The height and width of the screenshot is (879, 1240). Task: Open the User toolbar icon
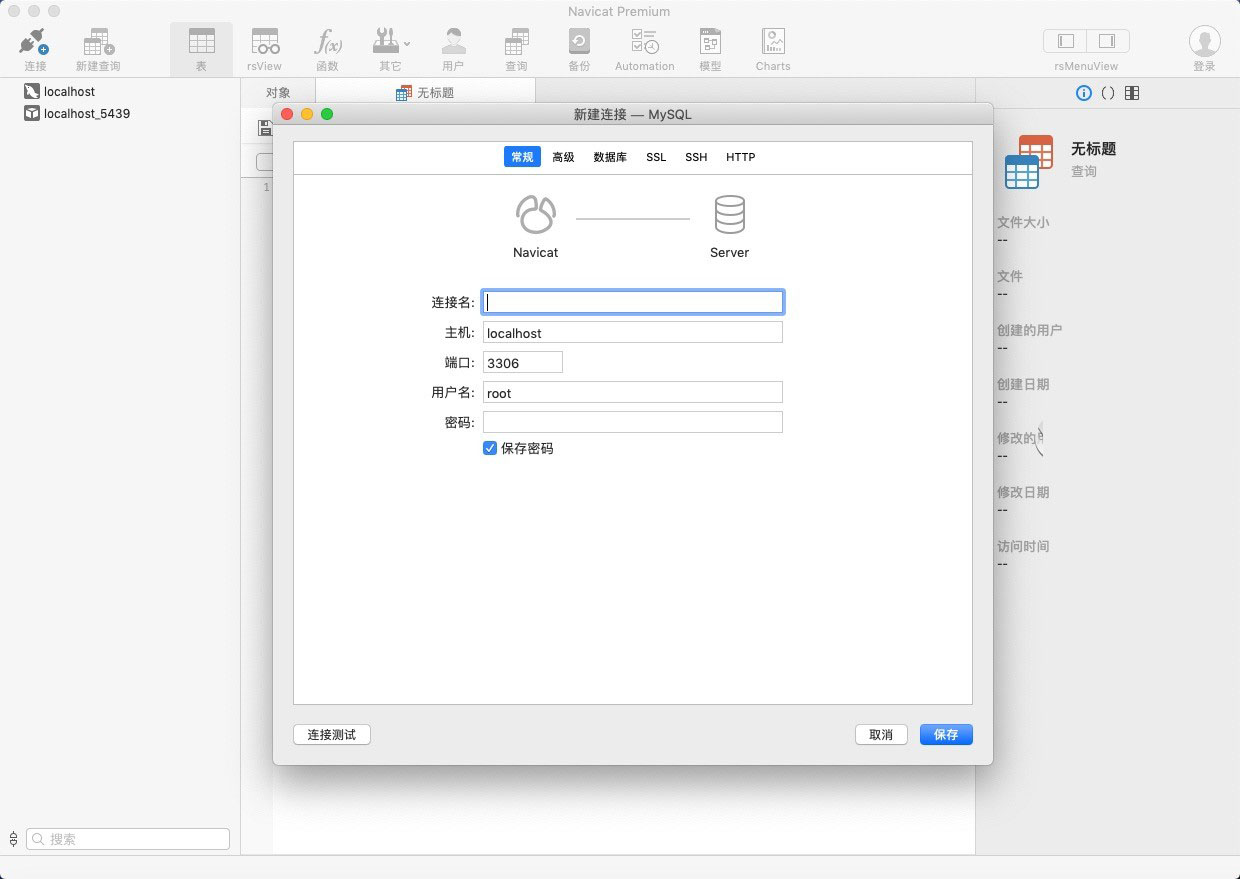pos(453,41)
